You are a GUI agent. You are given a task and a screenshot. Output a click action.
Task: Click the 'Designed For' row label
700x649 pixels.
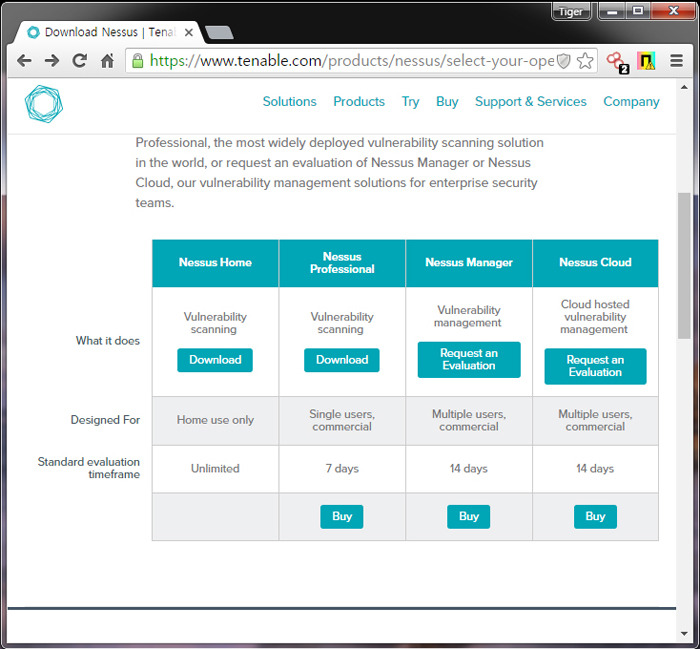coord(105,420)
